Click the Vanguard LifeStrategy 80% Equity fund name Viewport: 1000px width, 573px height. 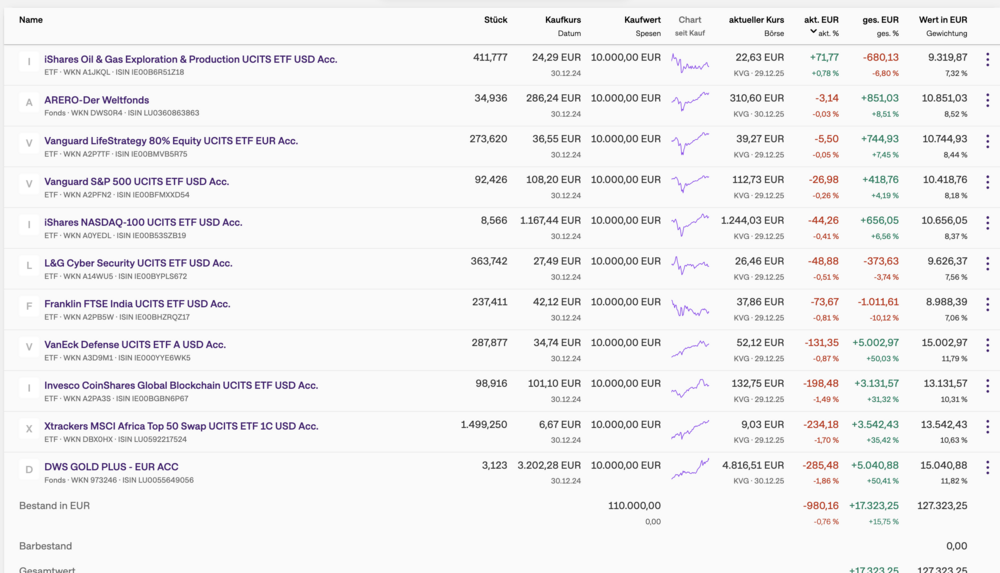click(x=171, y=140)
